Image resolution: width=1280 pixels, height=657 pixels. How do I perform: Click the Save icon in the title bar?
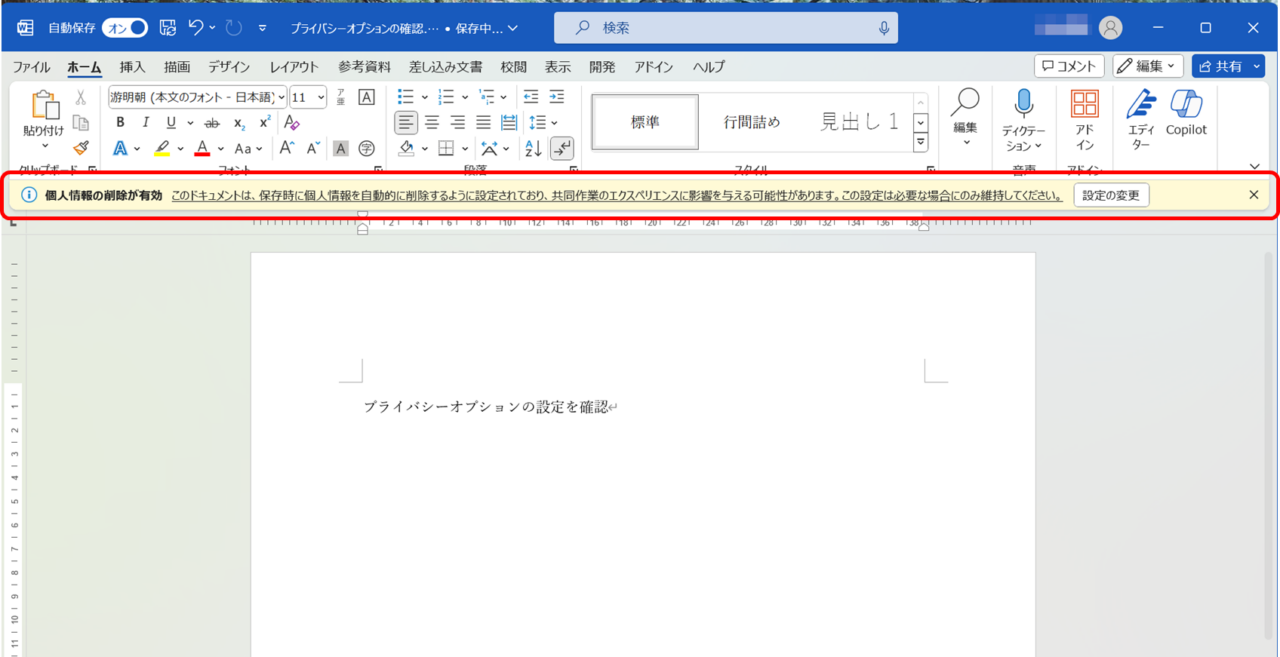(167, 28)
